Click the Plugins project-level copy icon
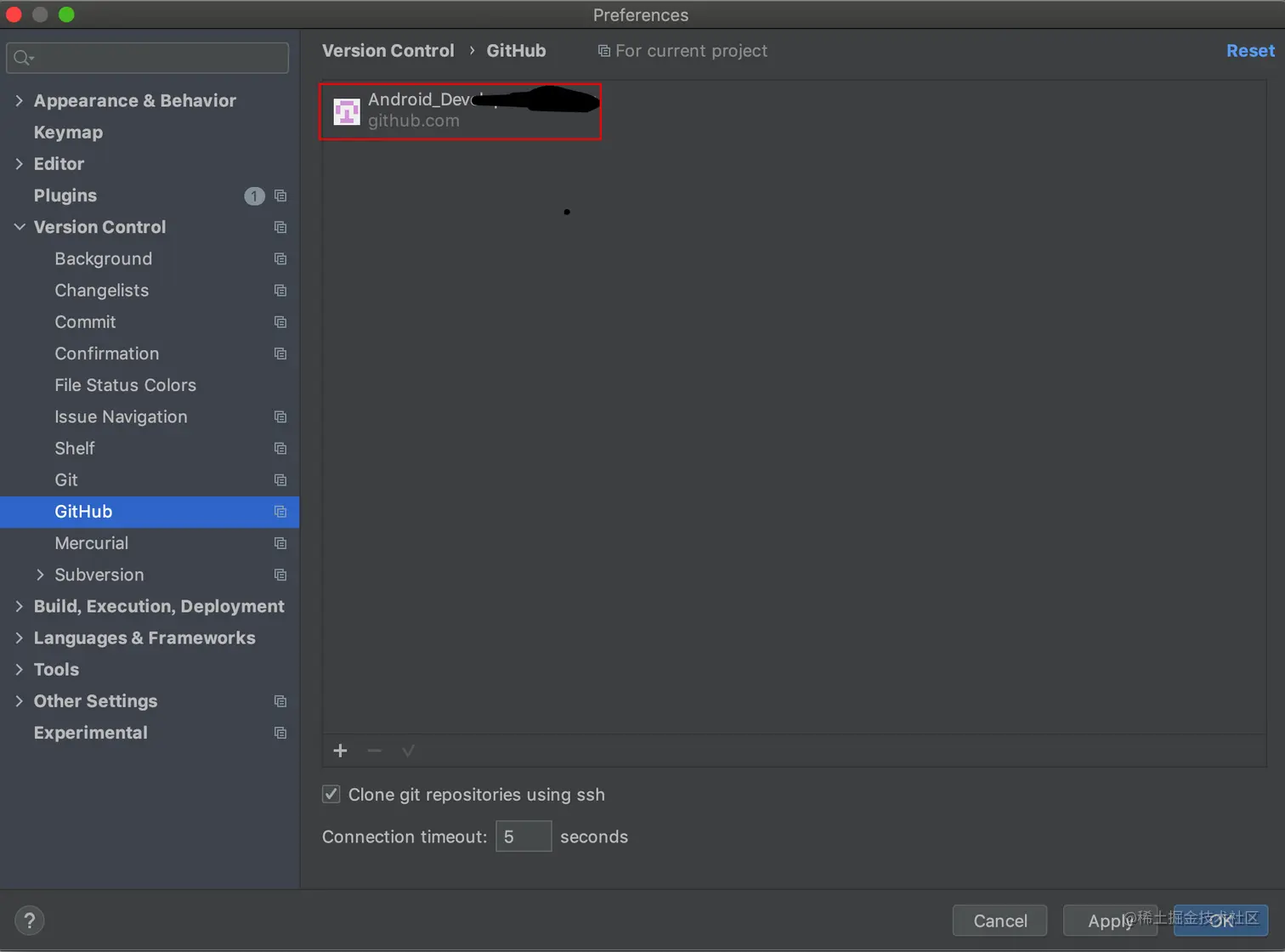Screen dimensions: 1285x952 (x=280, y=195)
